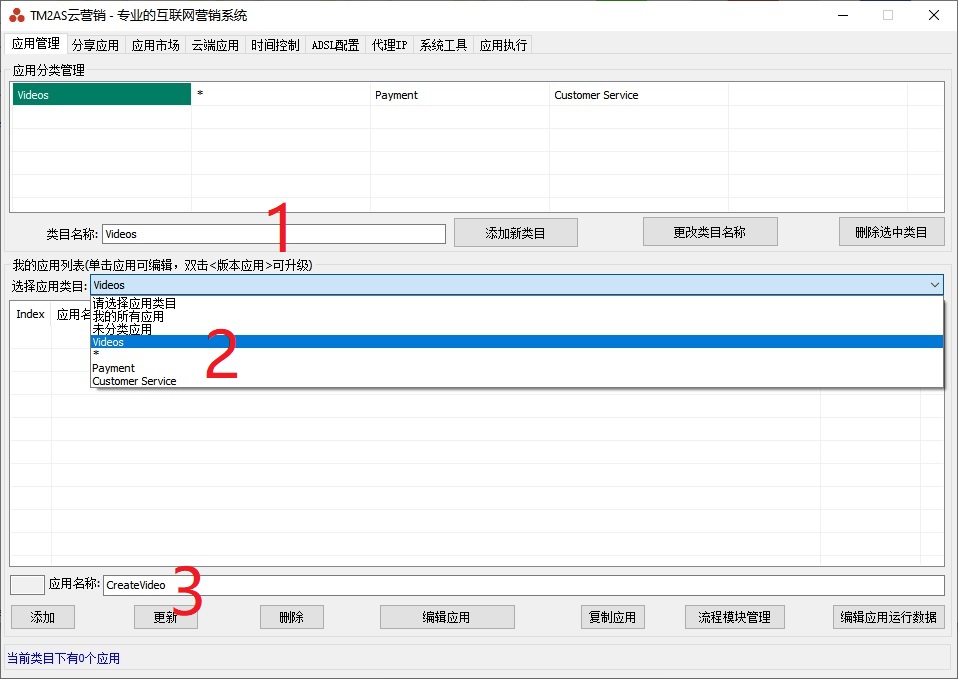Switch to the 云端应用 tab
958x679 pixels.
click(x=214, y=44)
